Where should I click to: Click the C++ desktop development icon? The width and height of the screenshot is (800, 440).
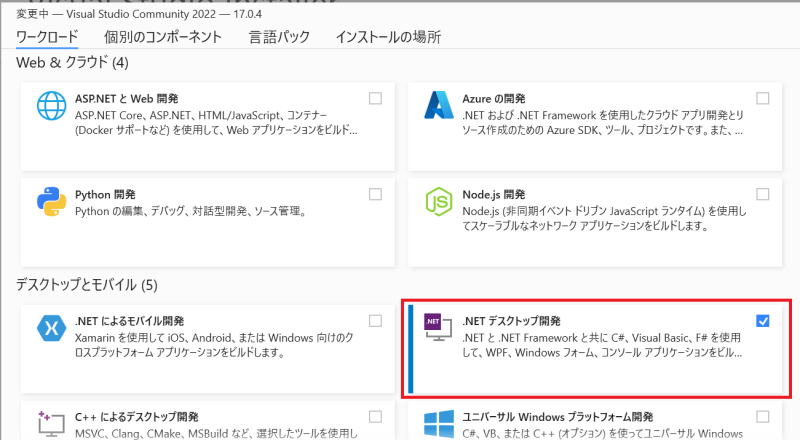52,424
